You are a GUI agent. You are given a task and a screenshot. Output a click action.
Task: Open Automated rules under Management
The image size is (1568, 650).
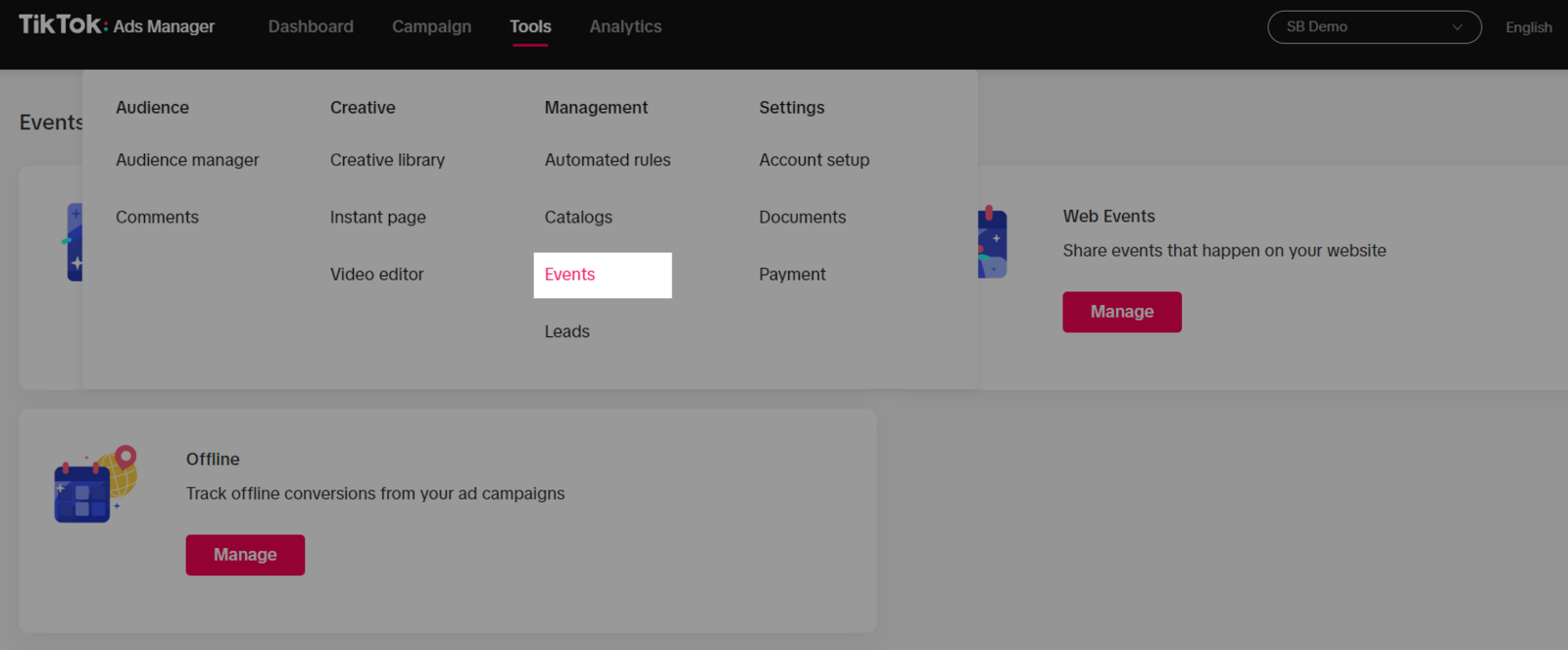(x=608, y=160)
